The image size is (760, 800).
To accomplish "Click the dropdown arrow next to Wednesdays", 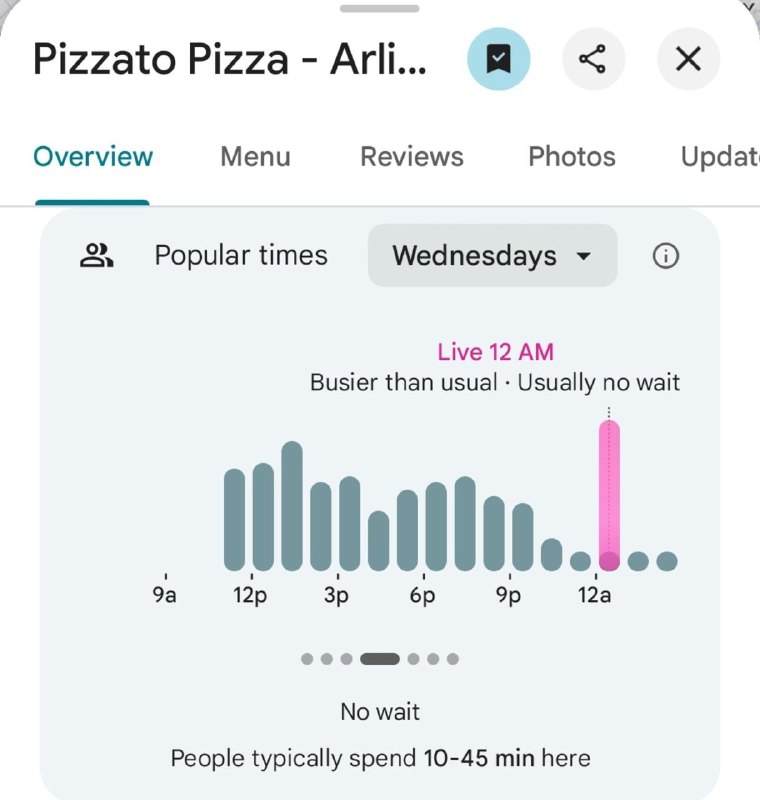I will 584,256.
